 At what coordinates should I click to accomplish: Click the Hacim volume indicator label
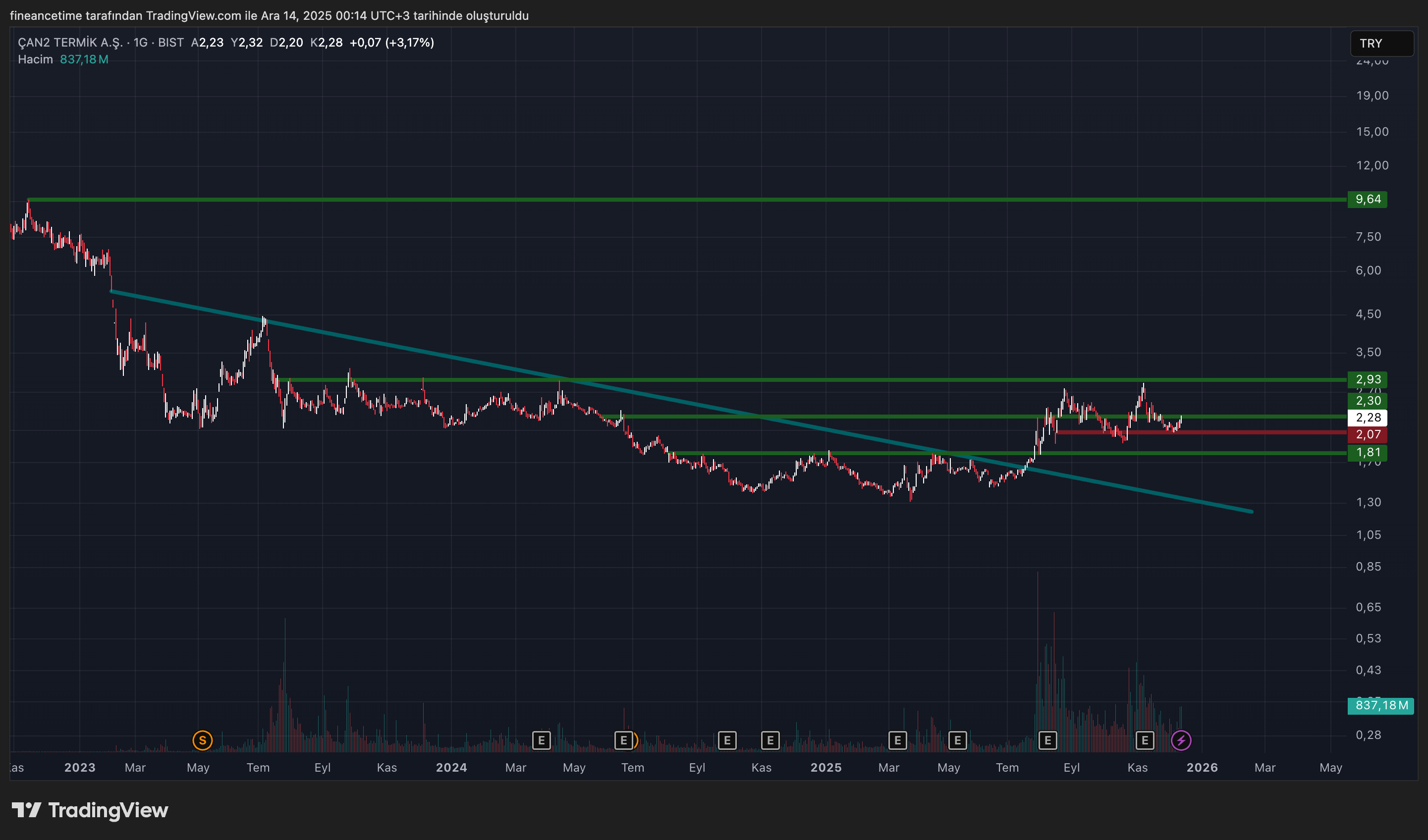35,59
